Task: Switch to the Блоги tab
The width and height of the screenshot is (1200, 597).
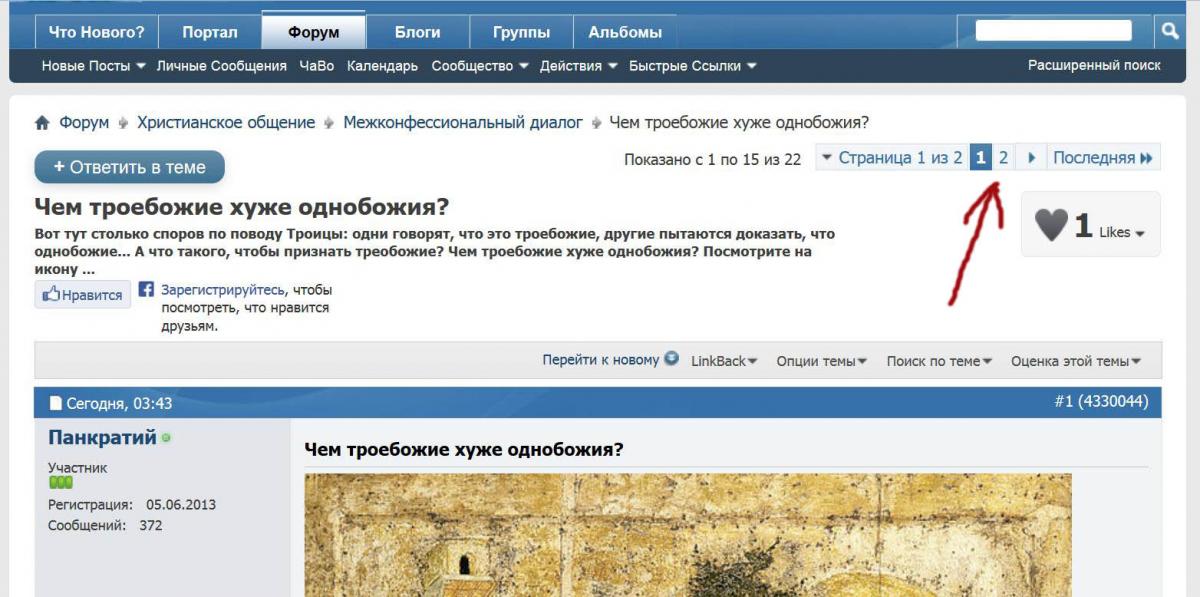Action: (x=417, y=32)
